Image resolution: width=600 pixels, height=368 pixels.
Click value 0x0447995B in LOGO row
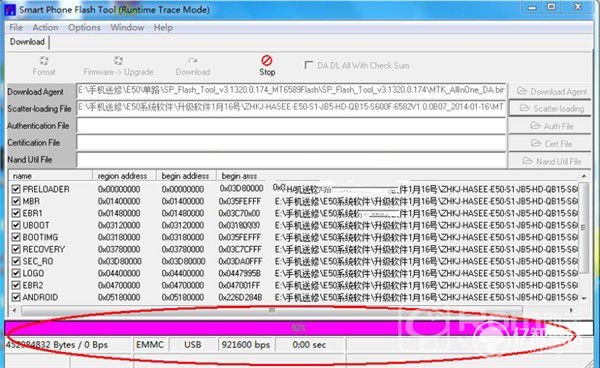(240, 273)
